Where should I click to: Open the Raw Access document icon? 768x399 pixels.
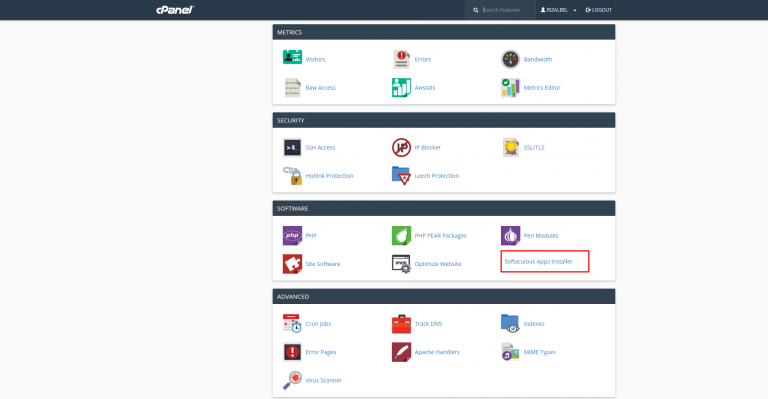[x=292, y=88]
